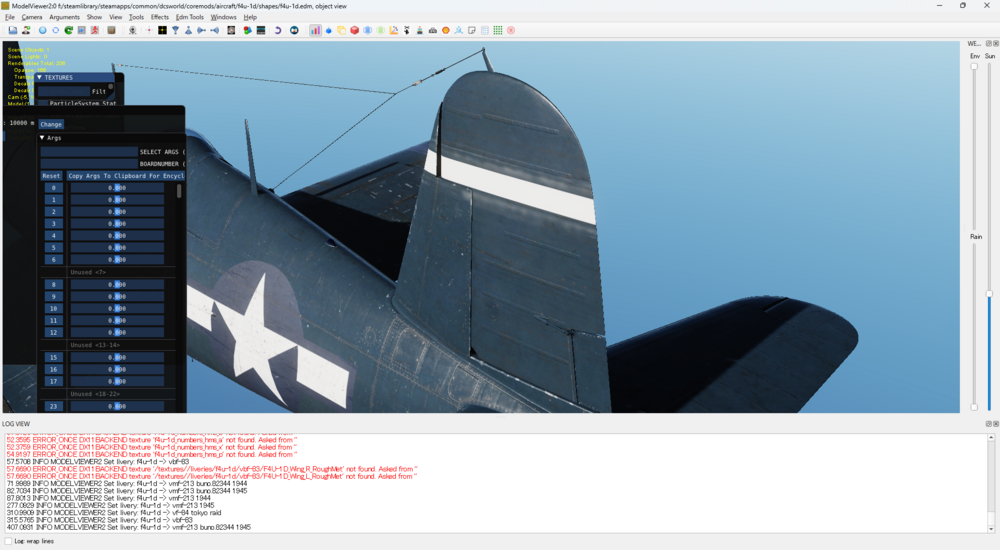
Task: Collapse the Args section triangle
Action: pos(42,138)
